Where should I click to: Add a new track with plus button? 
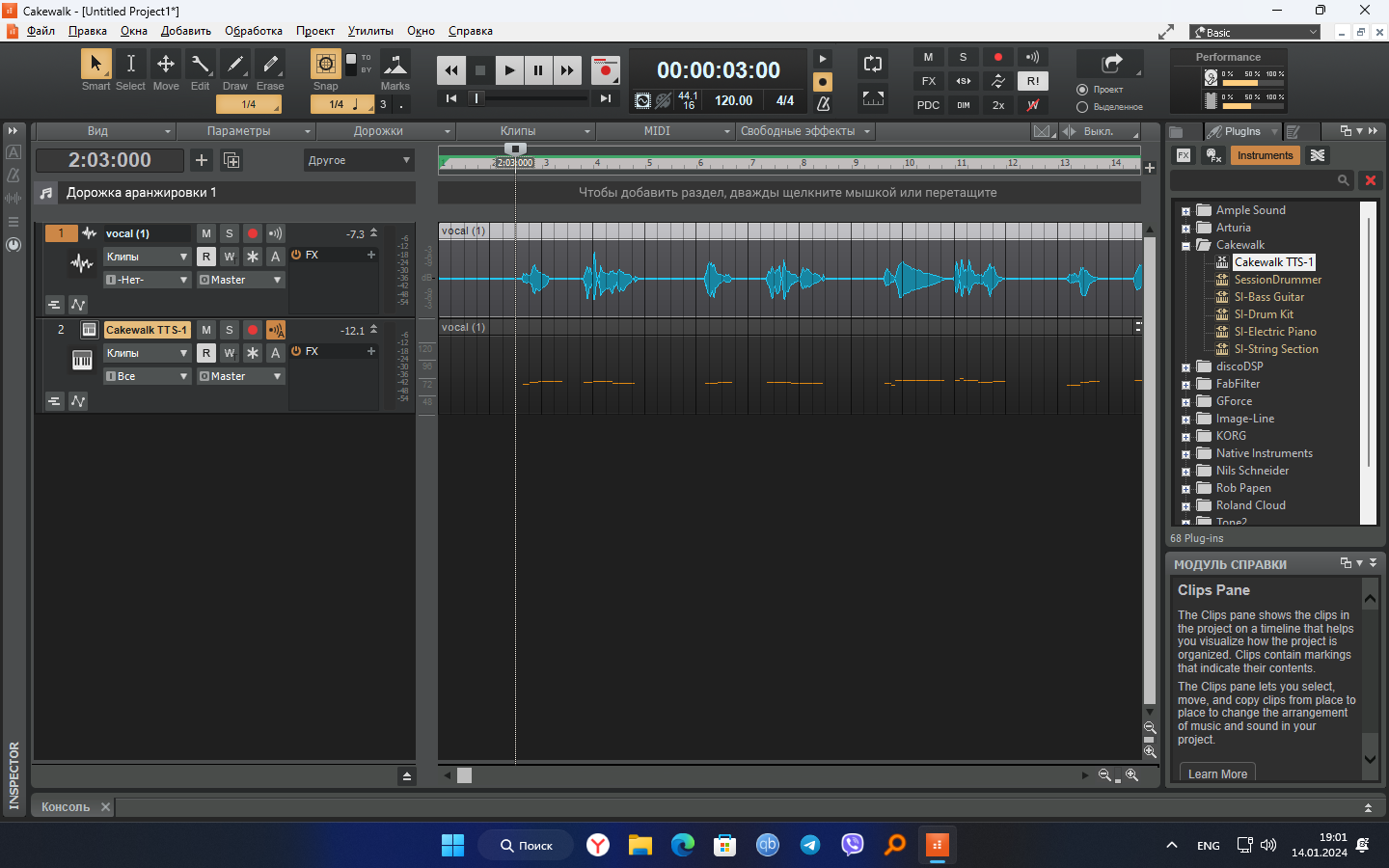click(202, 160)
